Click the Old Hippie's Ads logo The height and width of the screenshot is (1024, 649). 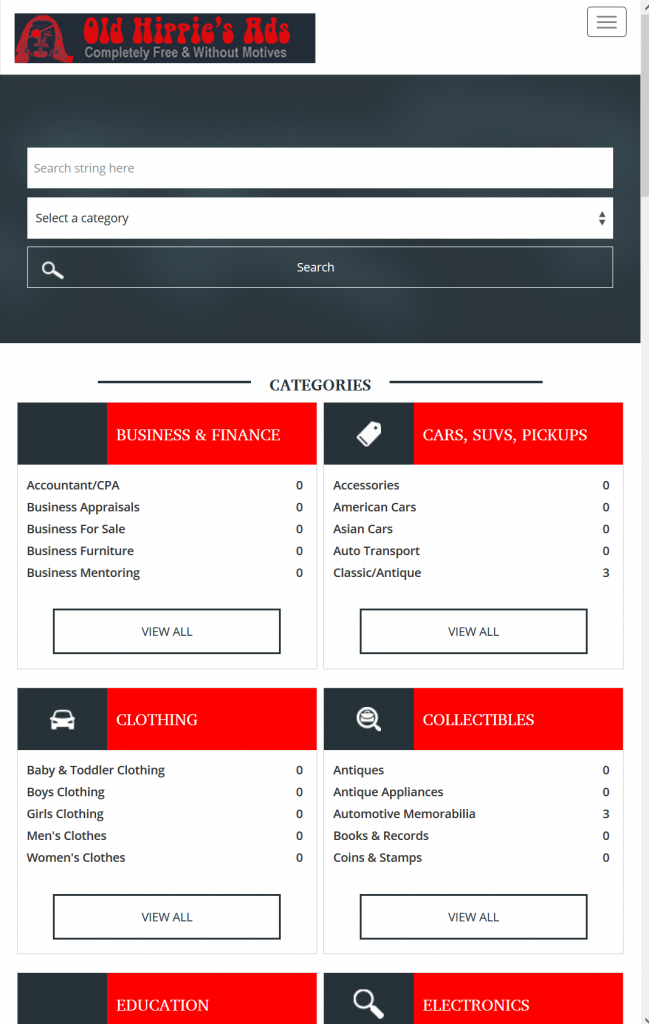click(x=165, y=38)
